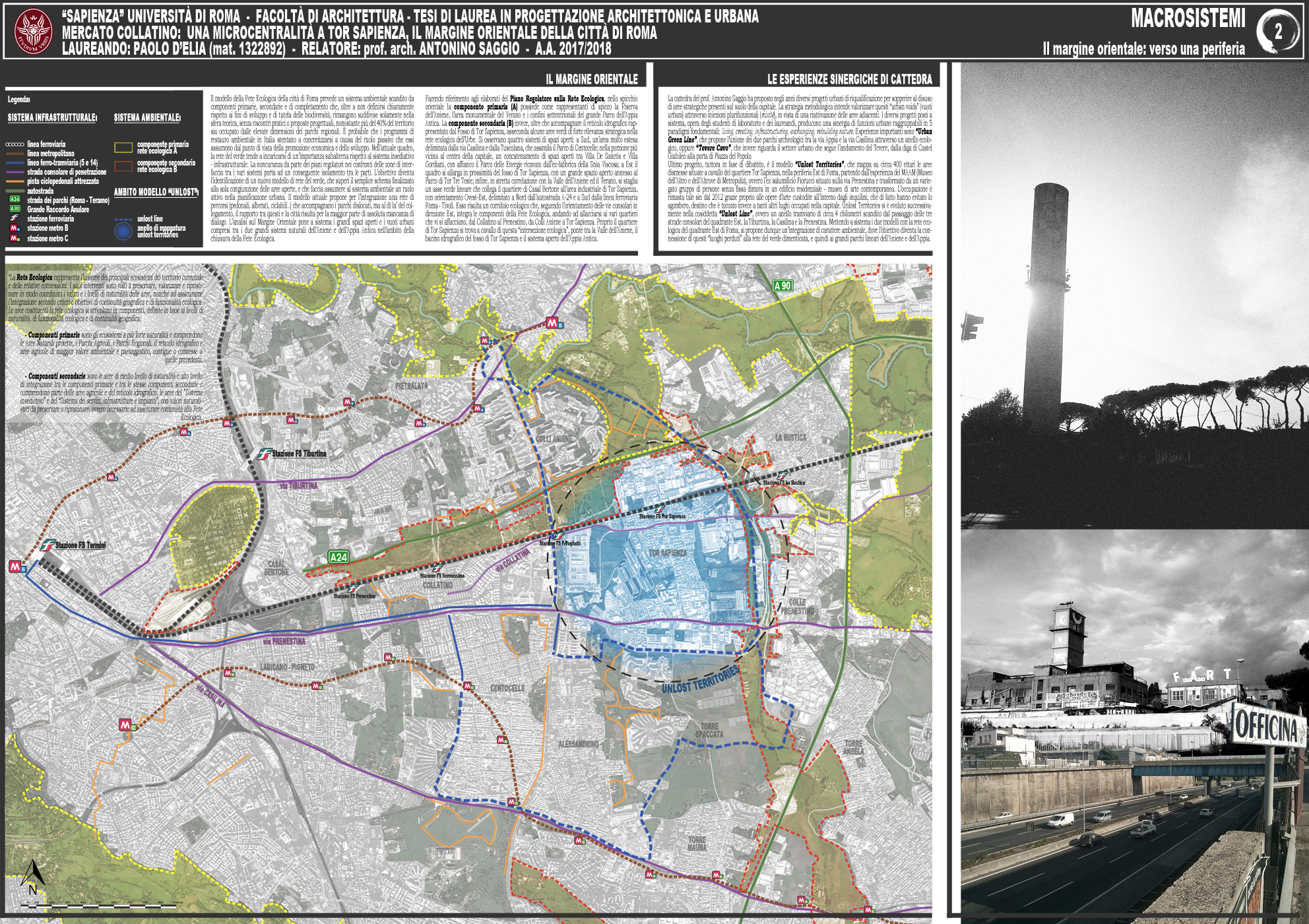The height and width of the screenshot is (924, 1309).
Task: Select LE ESPERIENZE SINERGICHE DI CATTEDRA heading
Action: [849, 79]
